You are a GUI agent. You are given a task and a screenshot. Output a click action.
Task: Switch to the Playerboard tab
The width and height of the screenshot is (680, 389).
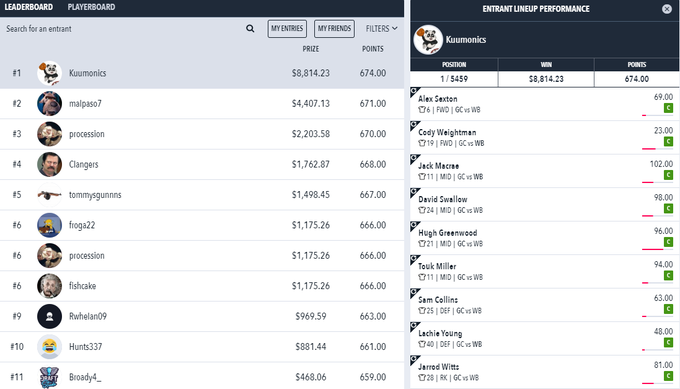(92, 7)
